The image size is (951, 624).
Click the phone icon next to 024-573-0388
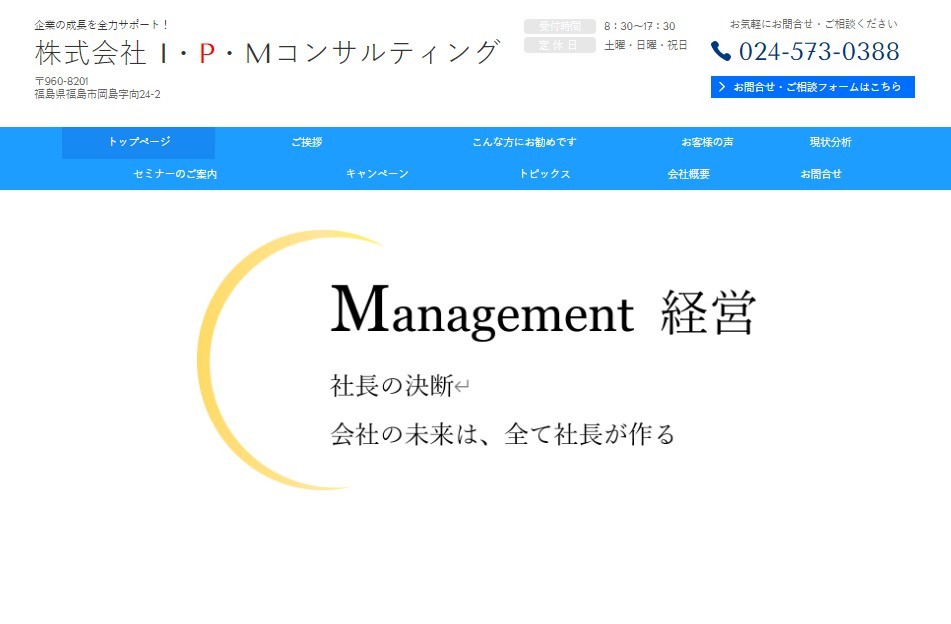[722, 51]
